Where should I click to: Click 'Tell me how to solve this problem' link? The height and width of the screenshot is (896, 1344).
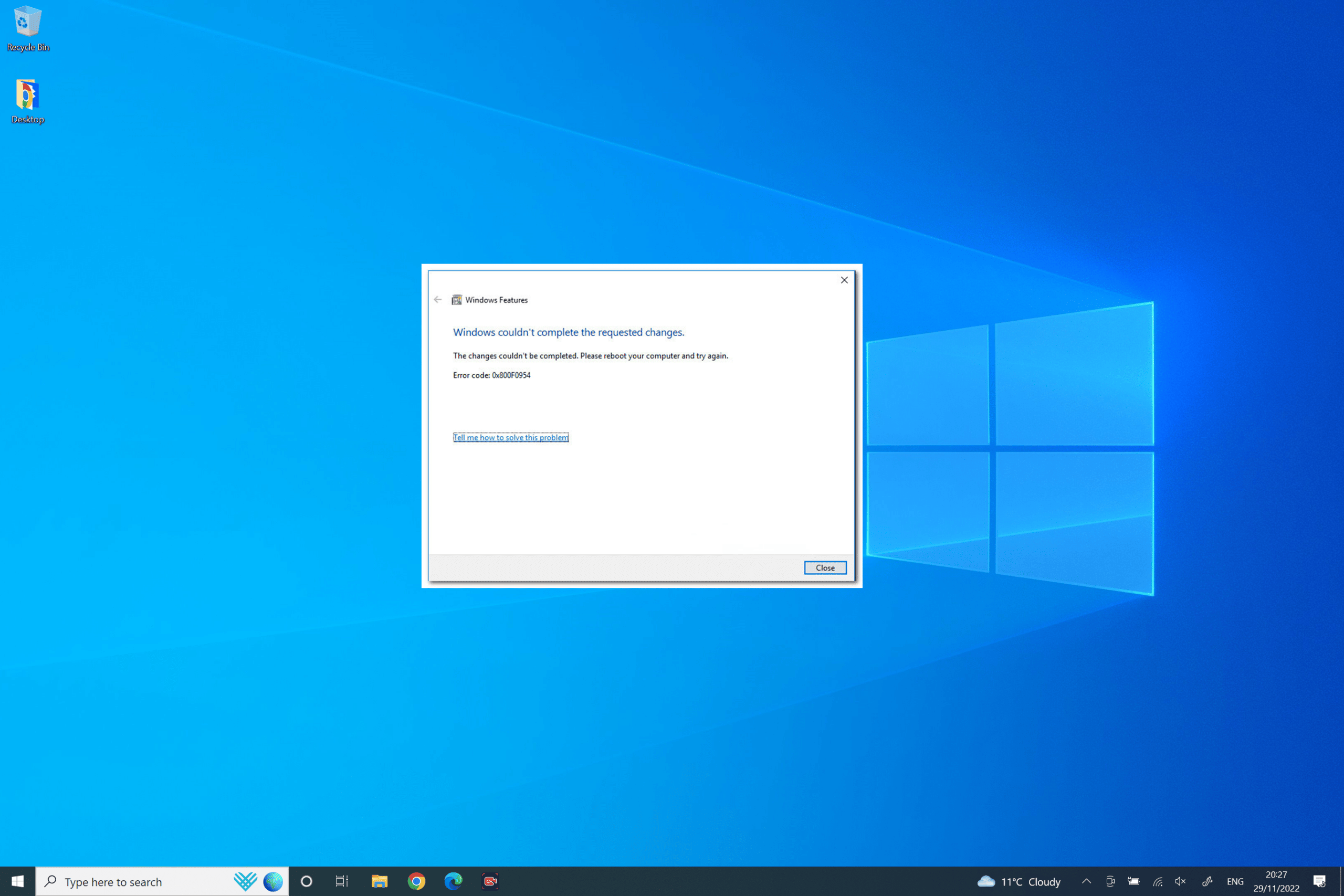coord(511,437)
